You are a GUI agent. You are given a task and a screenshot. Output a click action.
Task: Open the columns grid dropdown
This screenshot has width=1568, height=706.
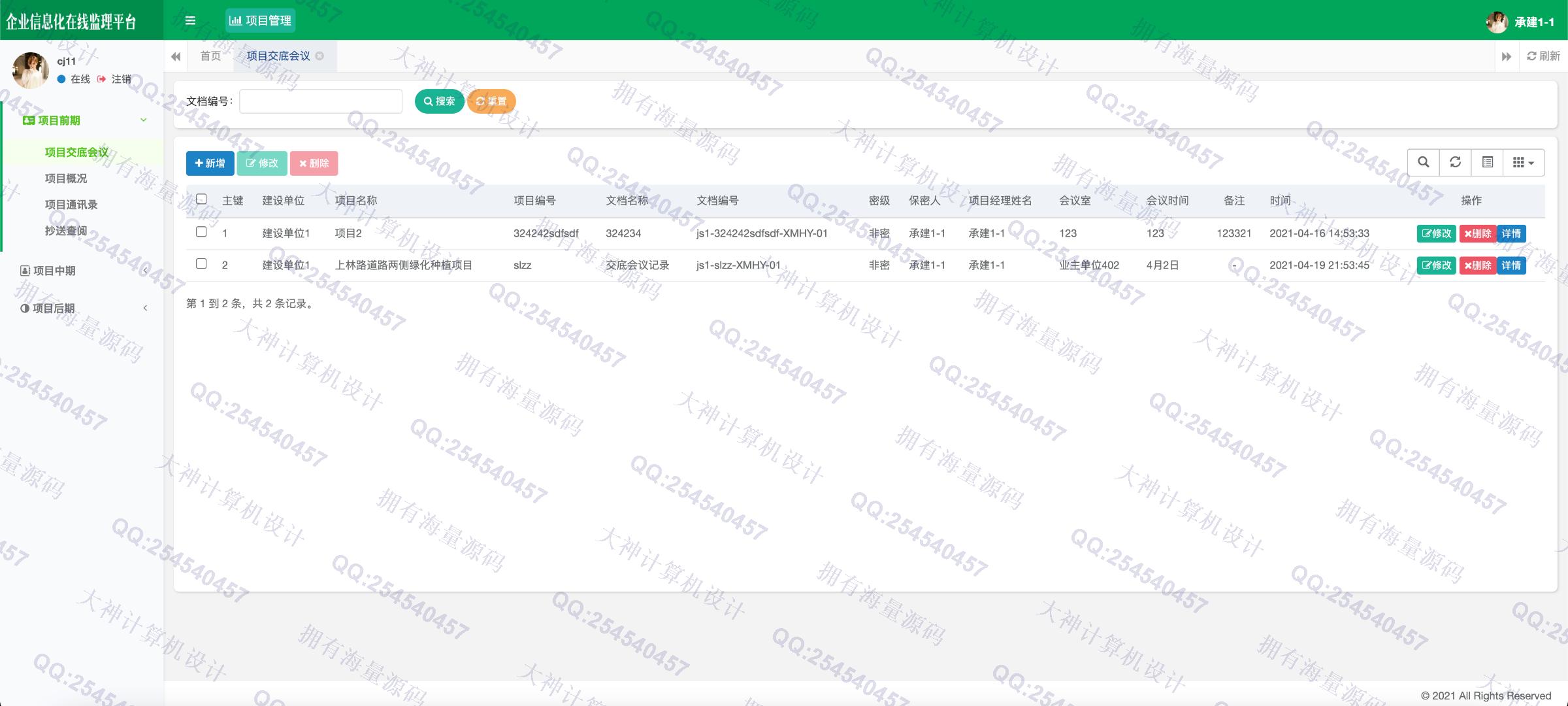pyautogui.click(x=1524, y=162)
